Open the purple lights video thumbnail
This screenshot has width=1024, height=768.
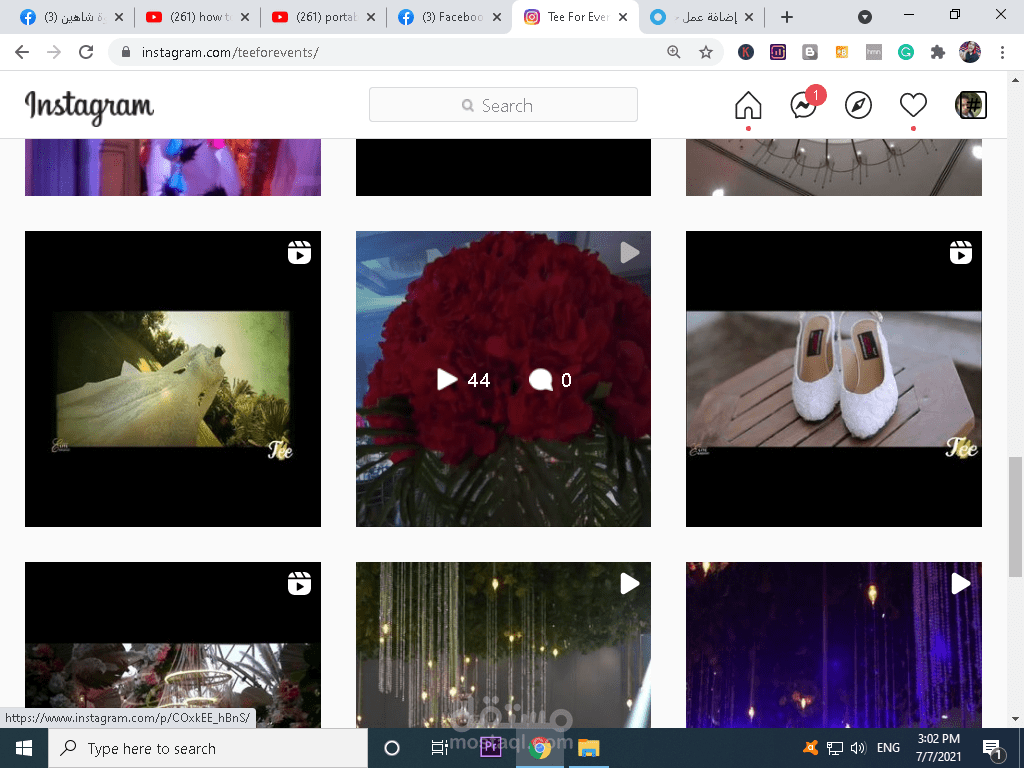(833, 645)
